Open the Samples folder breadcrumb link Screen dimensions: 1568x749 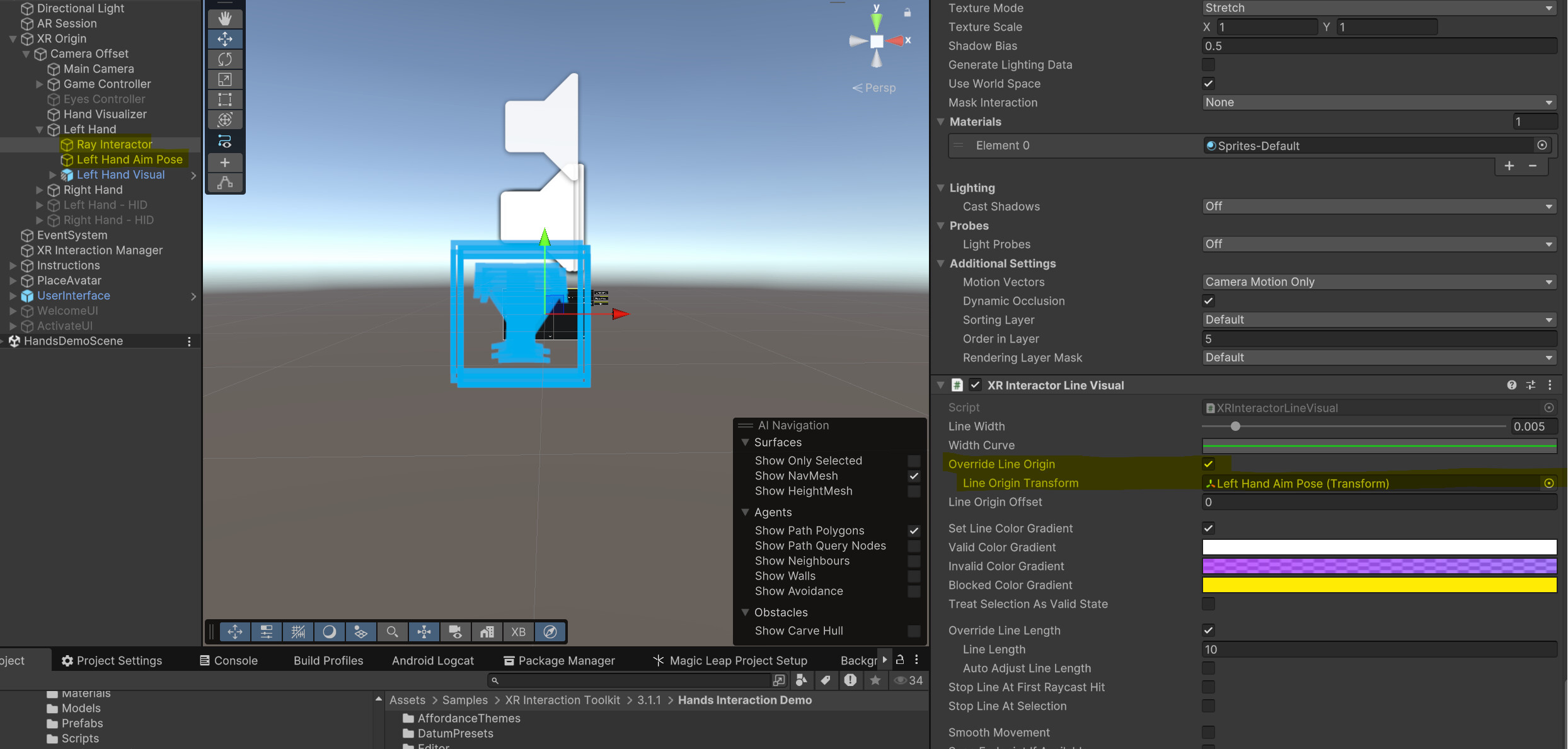464,700
